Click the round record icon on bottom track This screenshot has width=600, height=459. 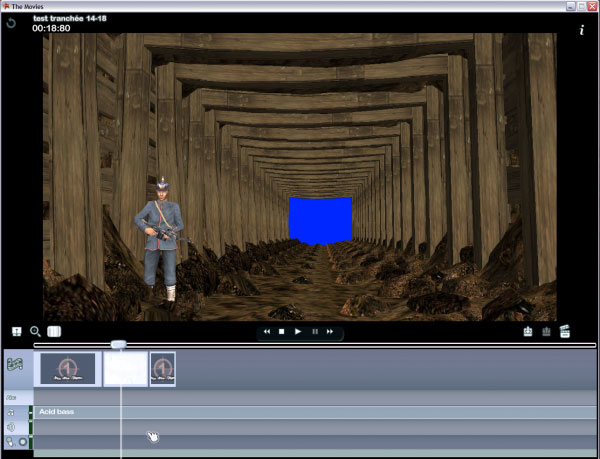[x=23, y=442]
